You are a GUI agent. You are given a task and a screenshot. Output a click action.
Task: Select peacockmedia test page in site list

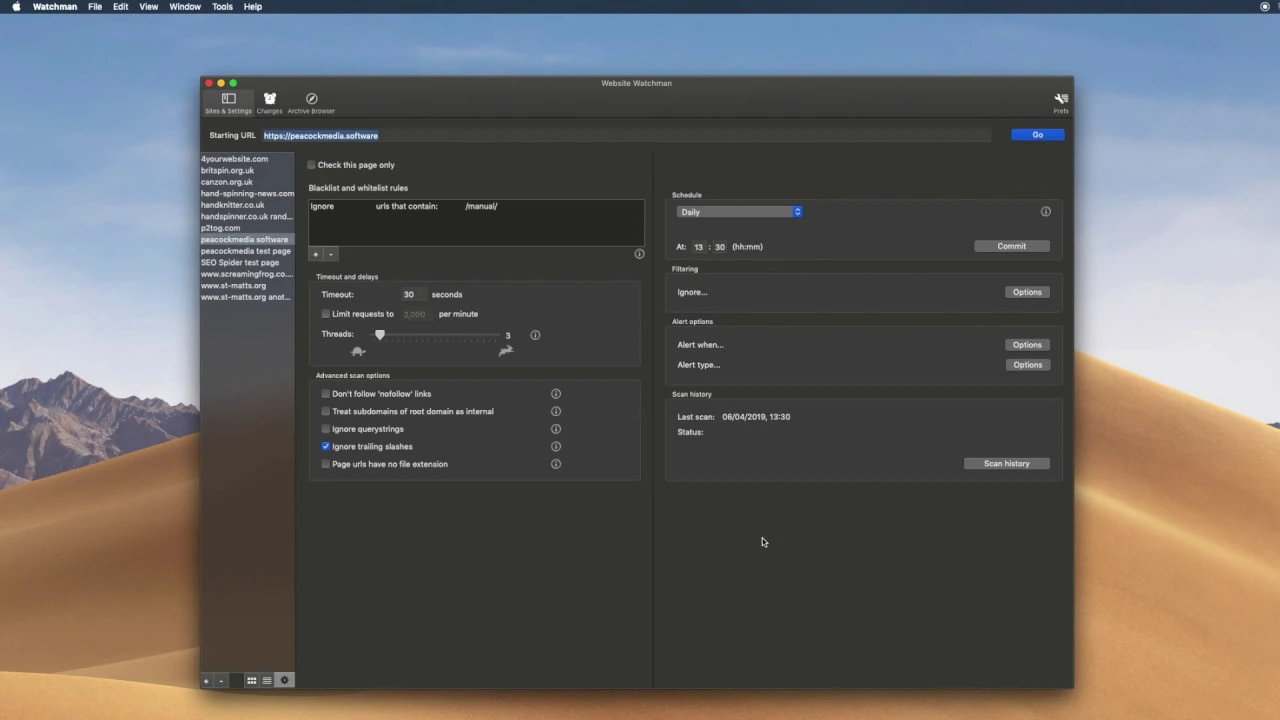[x=247, y=251]
